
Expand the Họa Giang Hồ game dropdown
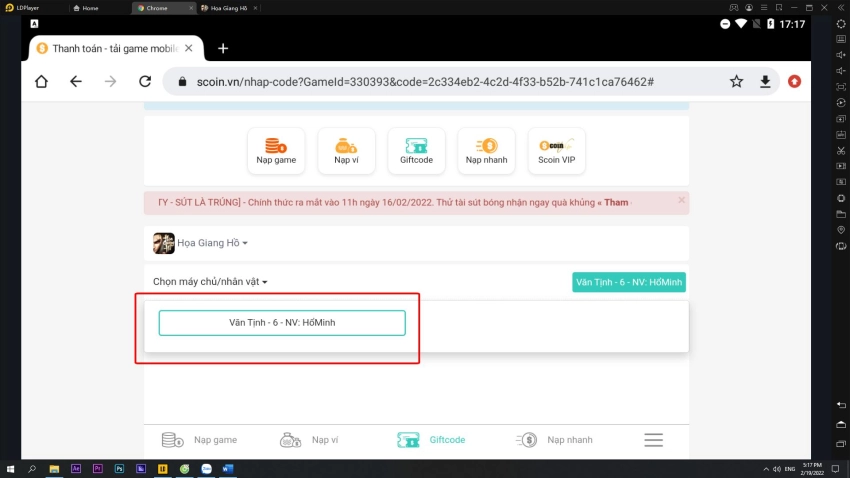click(x=212, y=243)
